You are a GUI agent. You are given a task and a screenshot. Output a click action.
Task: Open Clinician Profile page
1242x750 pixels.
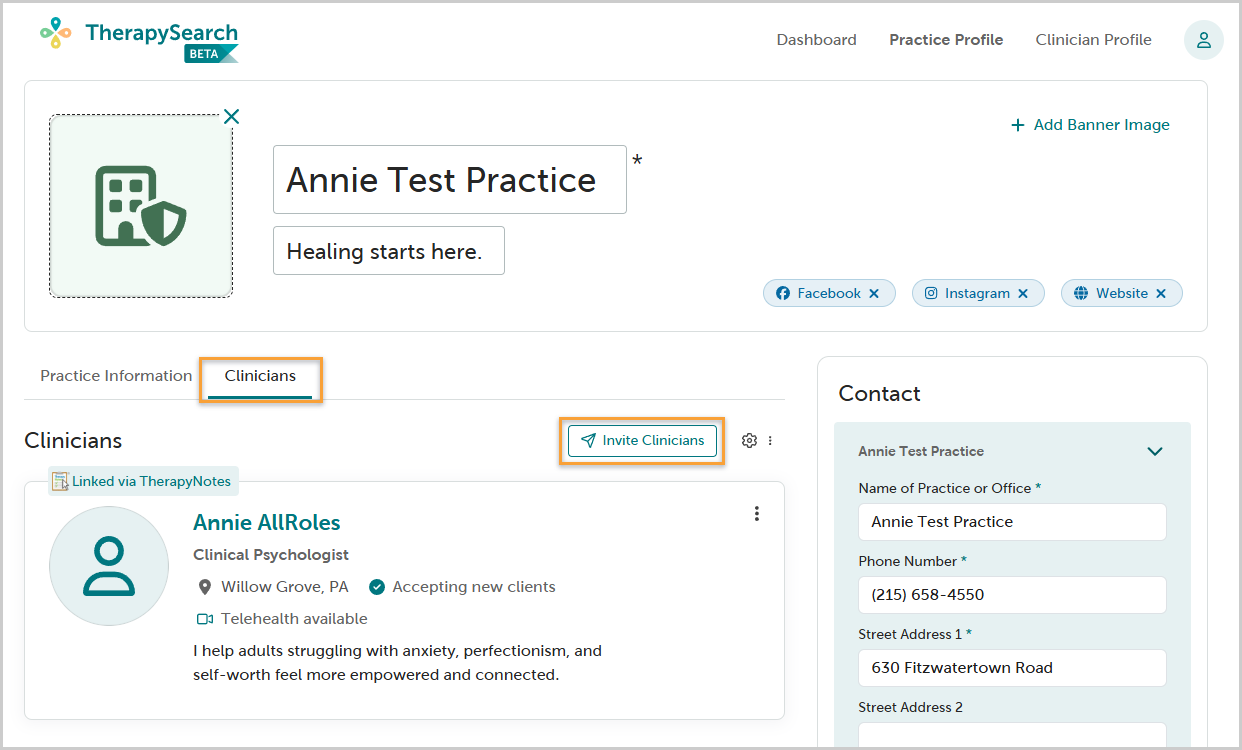tap(1093, 40)
